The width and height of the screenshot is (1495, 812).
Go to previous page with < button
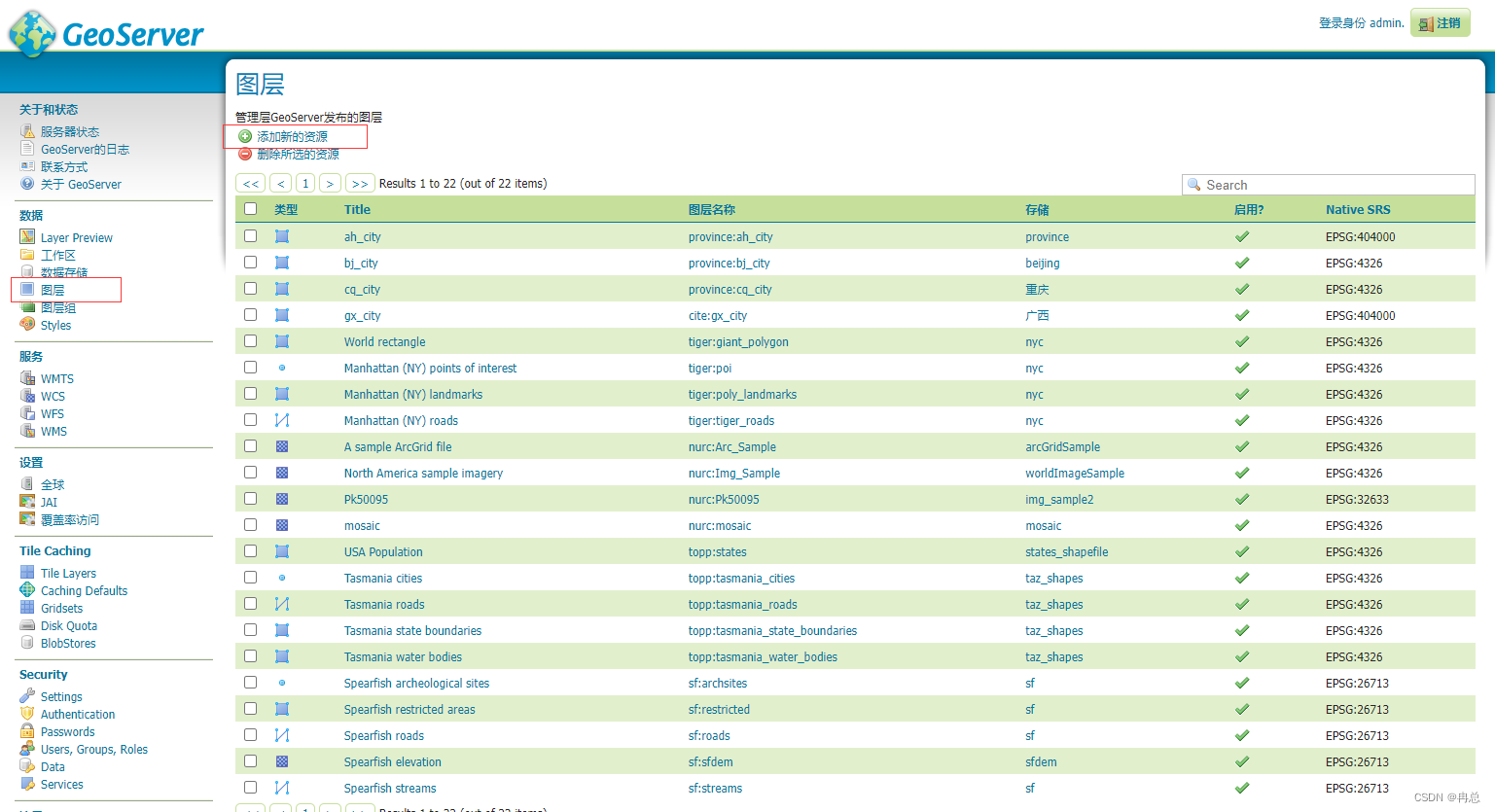281,183
